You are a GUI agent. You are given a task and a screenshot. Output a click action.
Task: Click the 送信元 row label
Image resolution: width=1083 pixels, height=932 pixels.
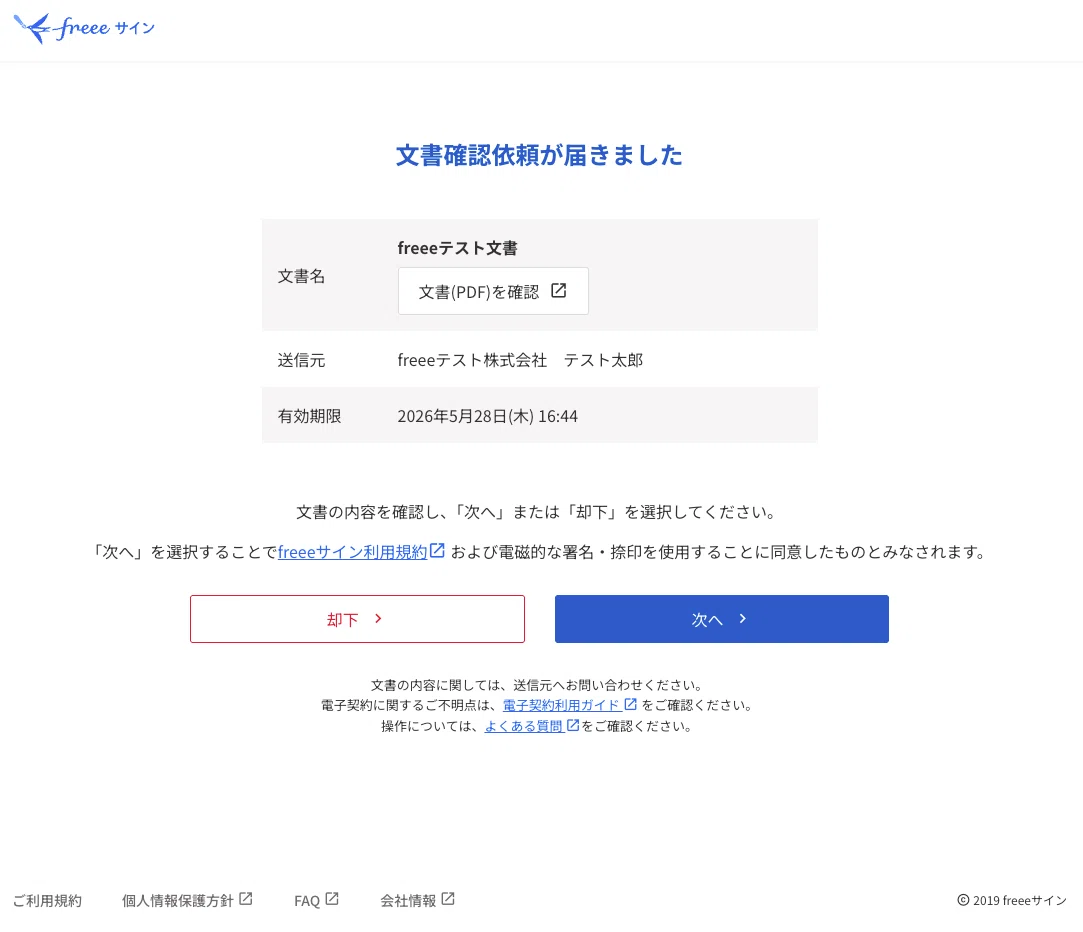301,360
